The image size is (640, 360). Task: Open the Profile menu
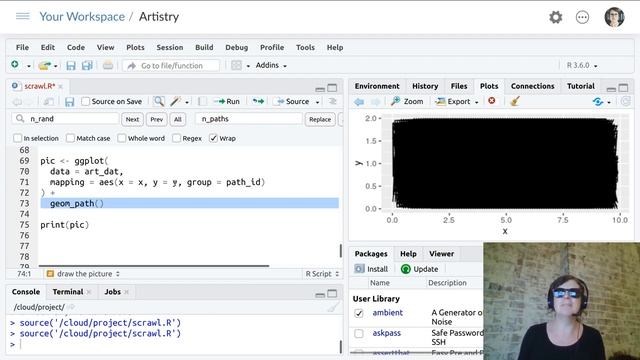pyautogui.click(x=272, y=47)
